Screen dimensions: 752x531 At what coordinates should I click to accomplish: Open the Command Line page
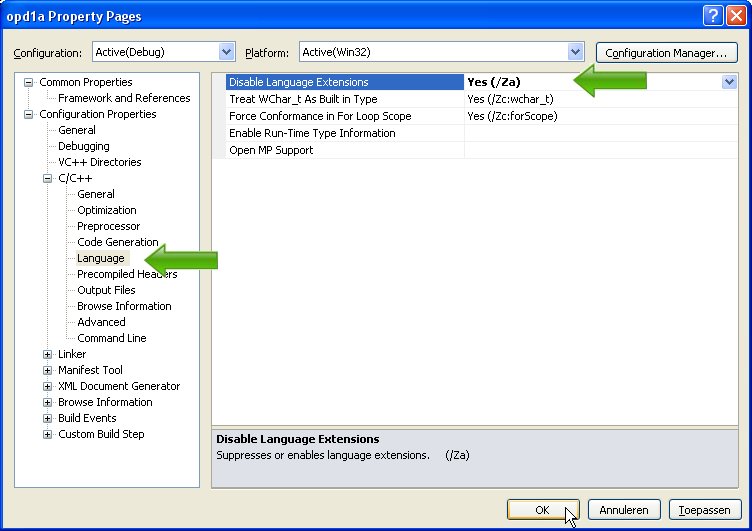click(111, 338)
